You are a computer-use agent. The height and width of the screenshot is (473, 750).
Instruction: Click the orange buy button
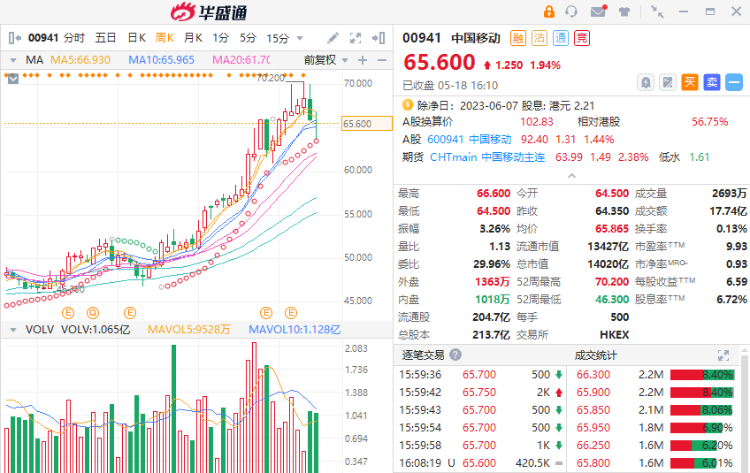coord(690,82)
